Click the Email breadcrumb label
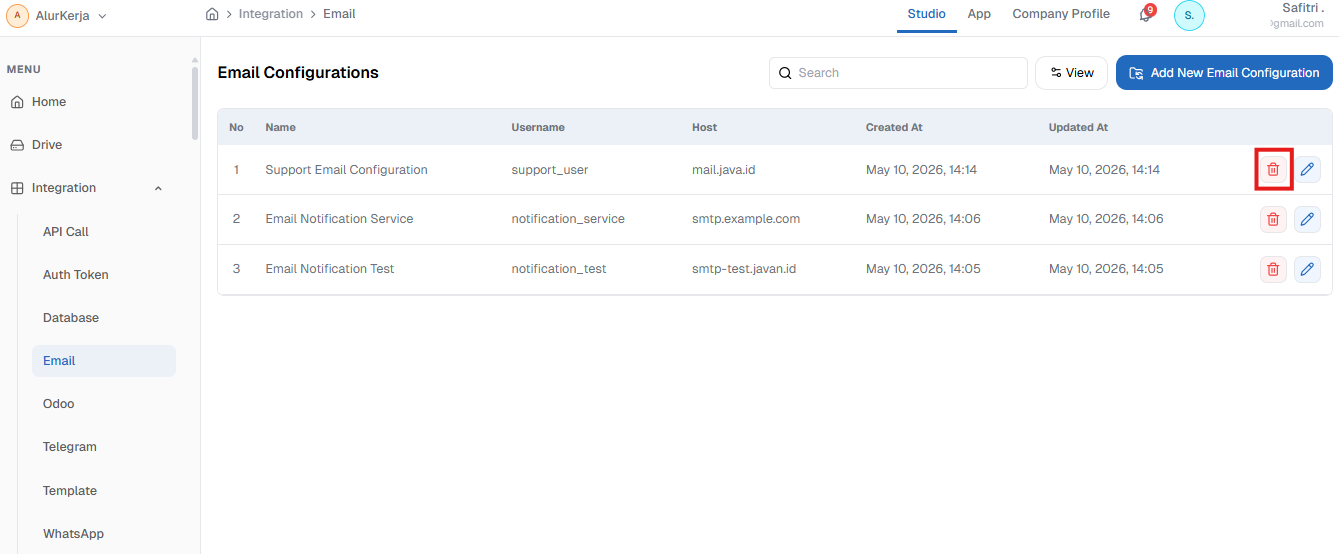The image size is (1339, 554). tap(339, 14)
